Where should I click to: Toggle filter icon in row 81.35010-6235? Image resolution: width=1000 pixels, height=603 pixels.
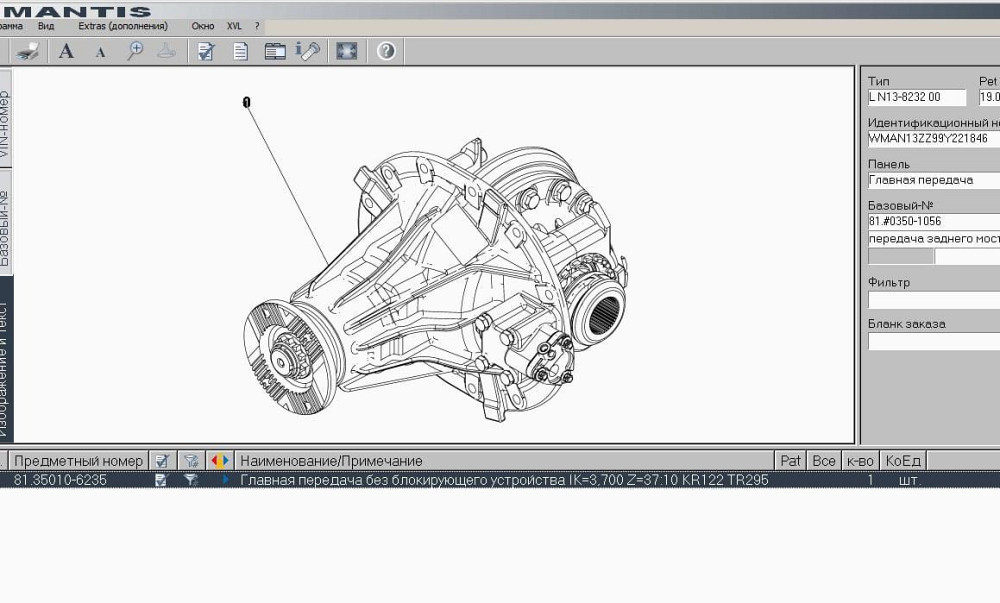[191, 480]
